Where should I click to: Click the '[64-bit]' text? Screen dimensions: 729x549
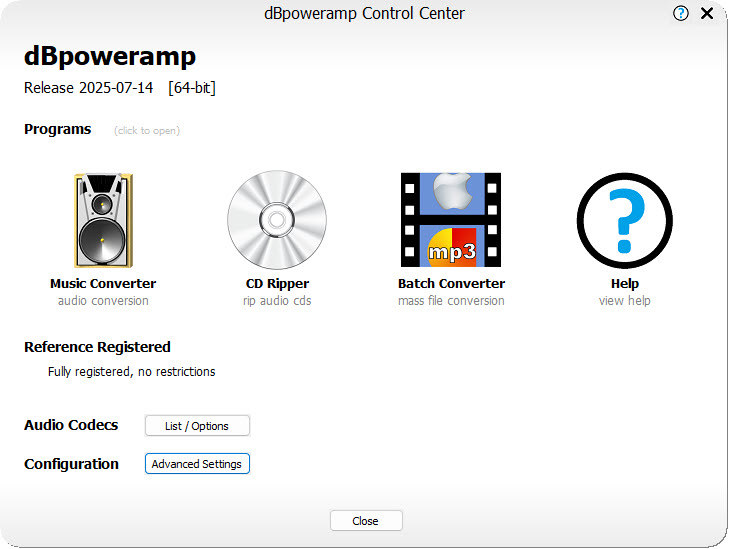[x=192, y=88]
